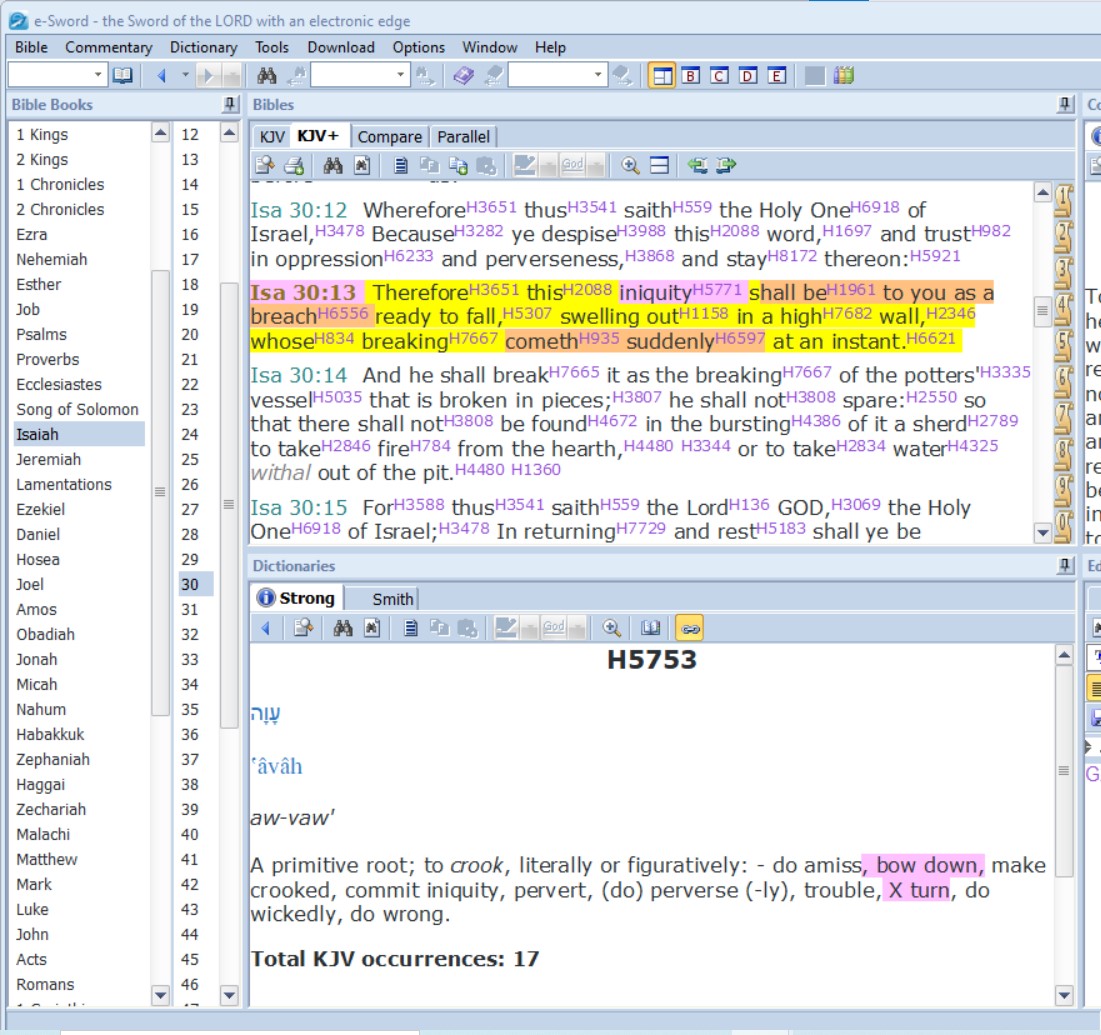
Task: Switch to the KJV Bible tab
Action: pos(272,136)
